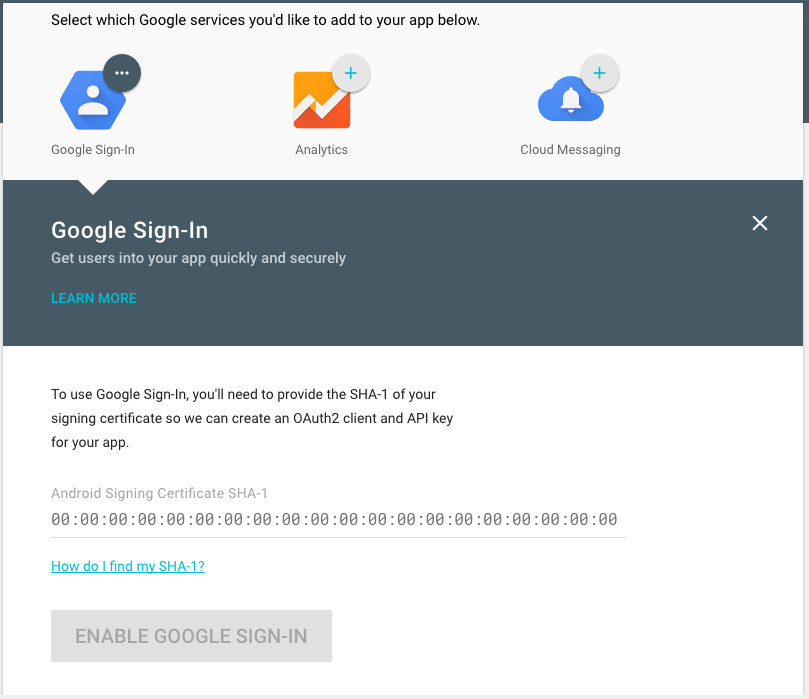Click the panel pointer arrow below Google Sign-In
The width and height of the screenshot is (809, 699).
tap(92, 186)
